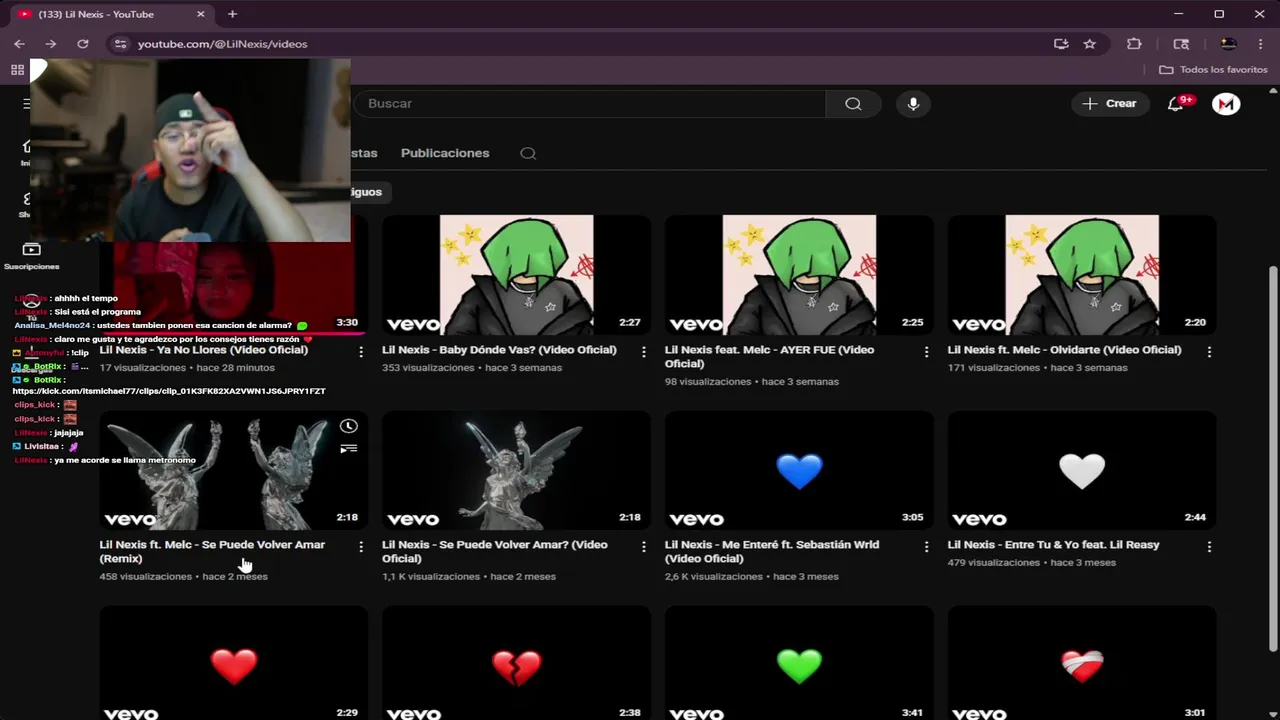This screenshot has width=1280, height=720.
Task: Open a new browser tab
Action: point(232,14)
